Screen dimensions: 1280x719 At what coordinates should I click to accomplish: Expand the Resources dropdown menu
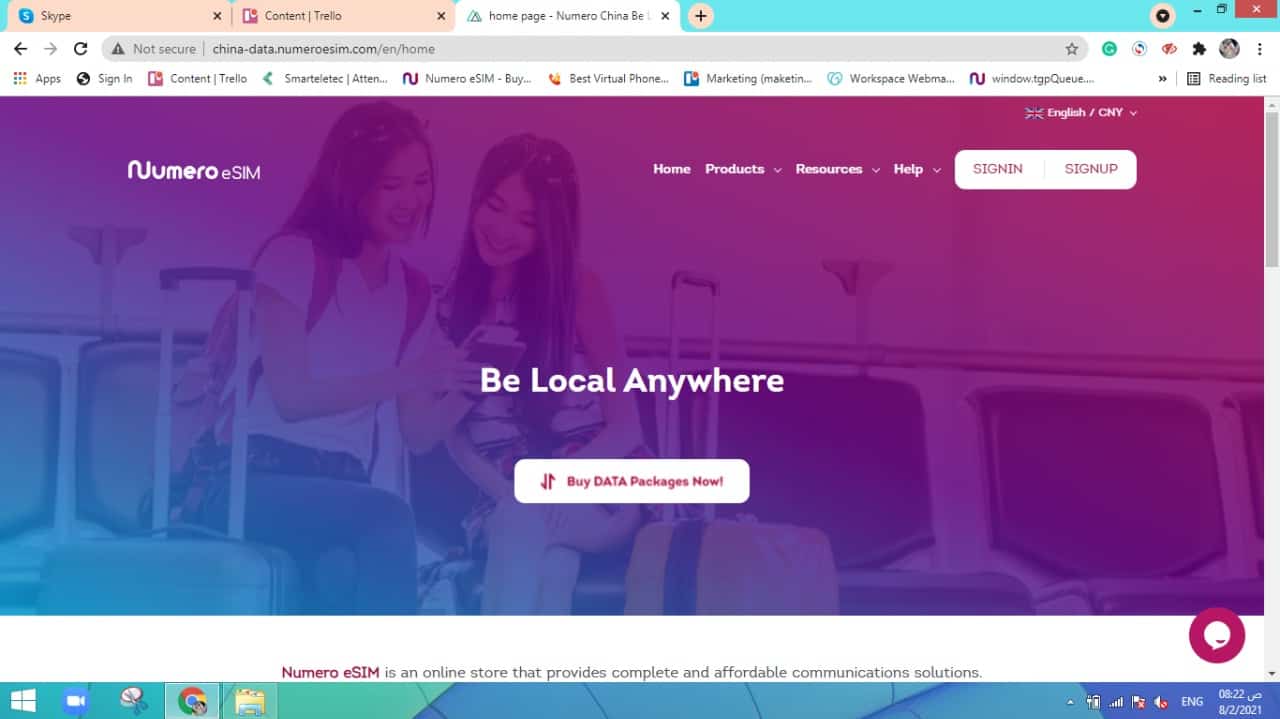(x=837, y=169)
